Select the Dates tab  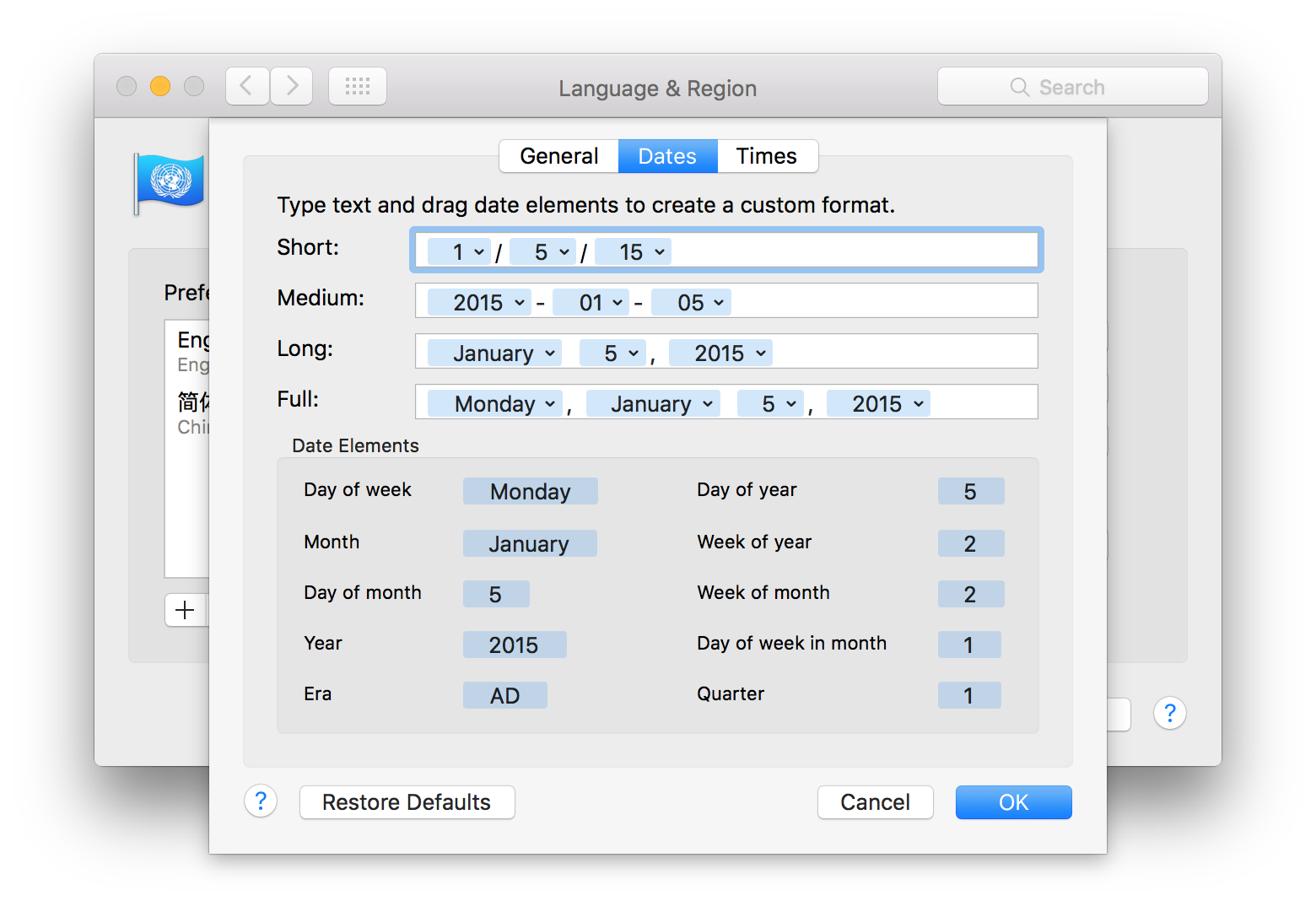(x=667, y=156)
